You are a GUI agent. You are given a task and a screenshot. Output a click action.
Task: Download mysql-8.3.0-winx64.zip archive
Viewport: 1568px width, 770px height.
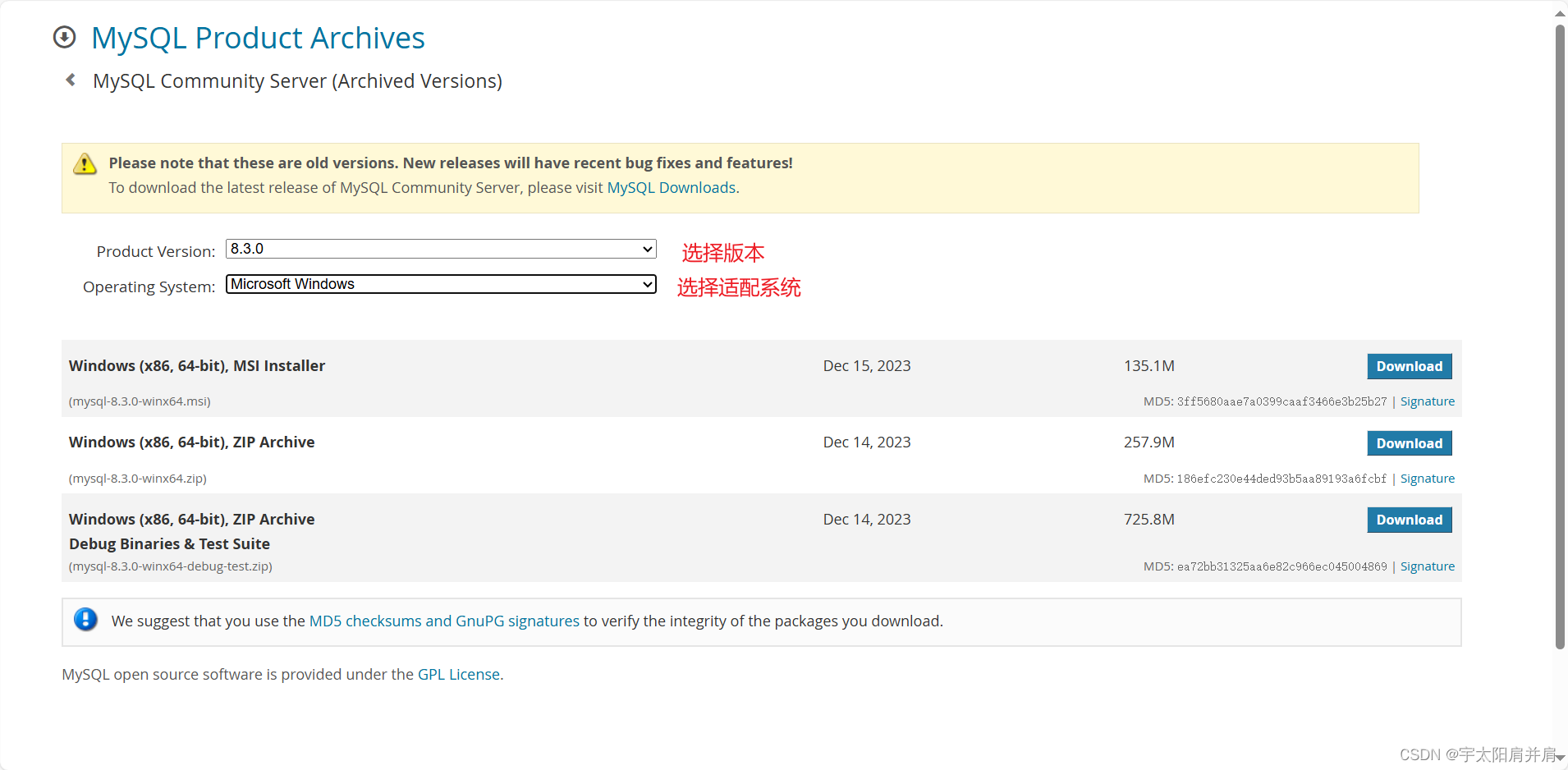tap(1410, 443)
